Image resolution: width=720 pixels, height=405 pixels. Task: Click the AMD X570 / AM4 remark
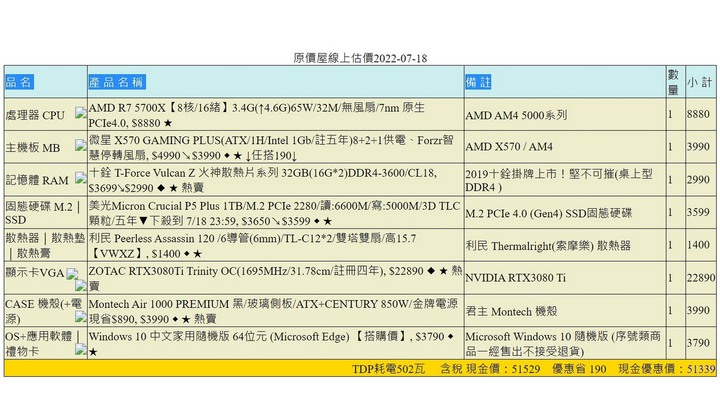(509, 147)
